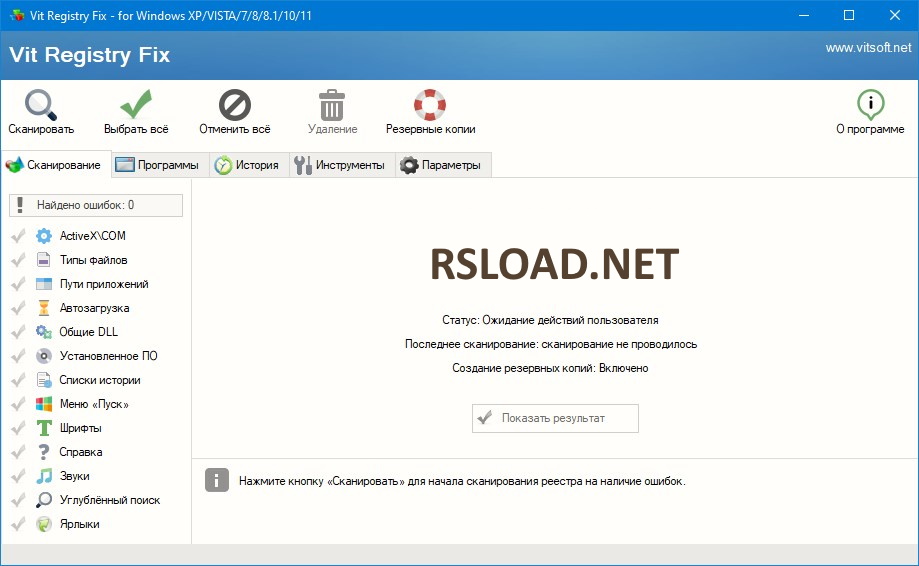The height and width of the screenshot is (566, 919).
Task: Select the Списки истории label
Action: 100,380
